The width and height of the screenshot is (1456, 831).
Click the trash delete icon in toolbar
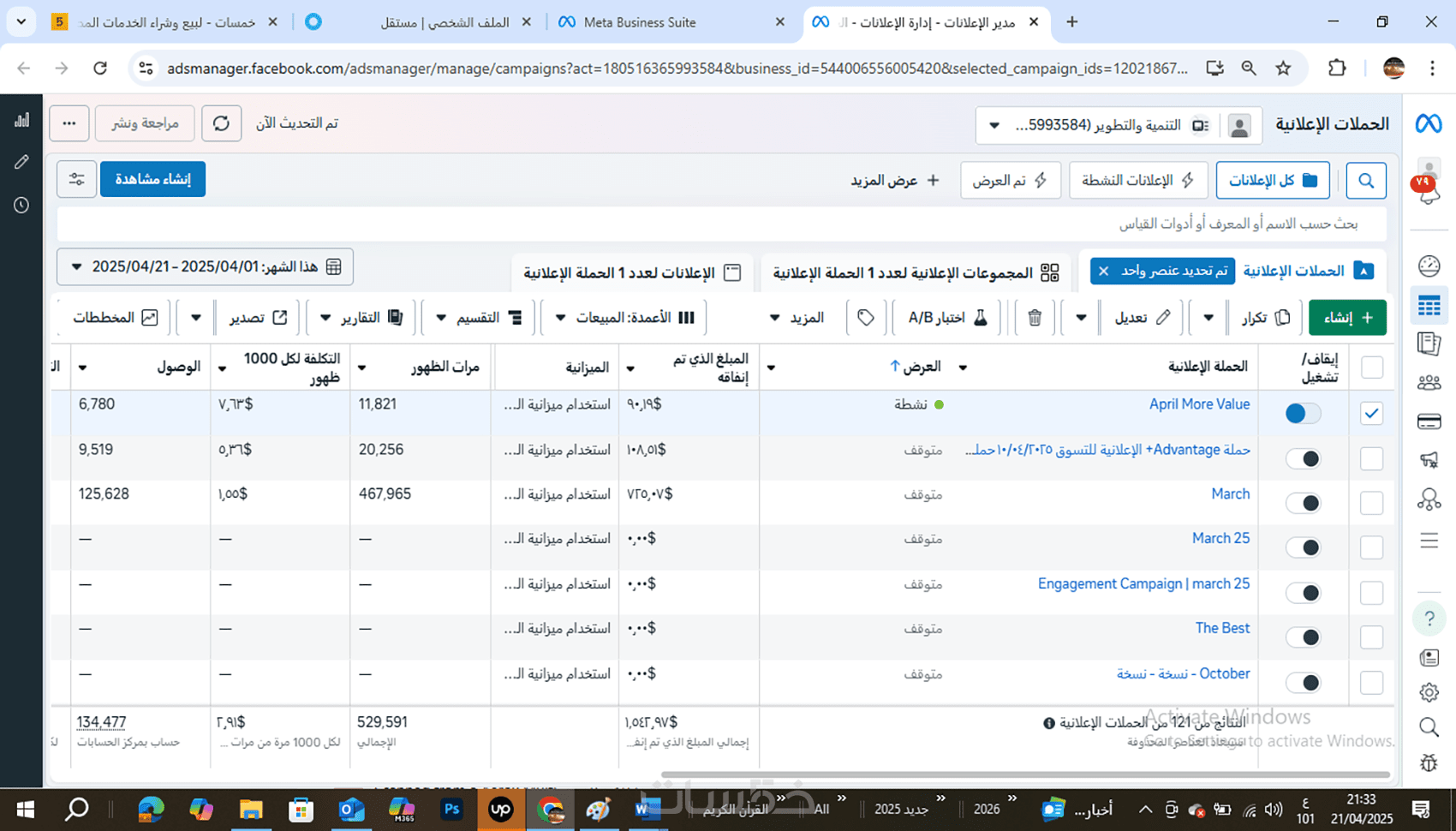coord(1035,318)
